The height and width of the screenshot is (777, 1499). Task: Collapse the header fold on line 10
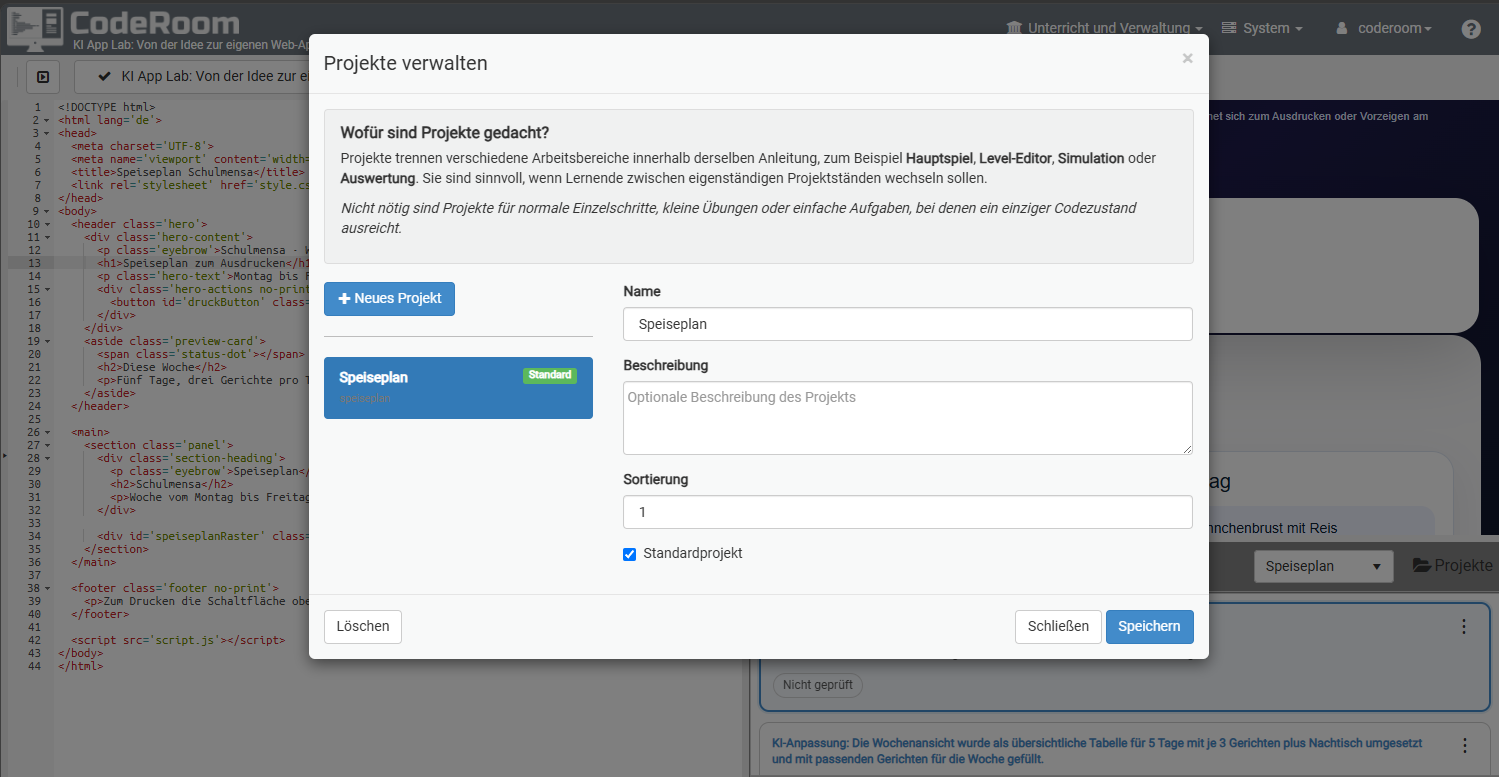(x=47, y=224)
